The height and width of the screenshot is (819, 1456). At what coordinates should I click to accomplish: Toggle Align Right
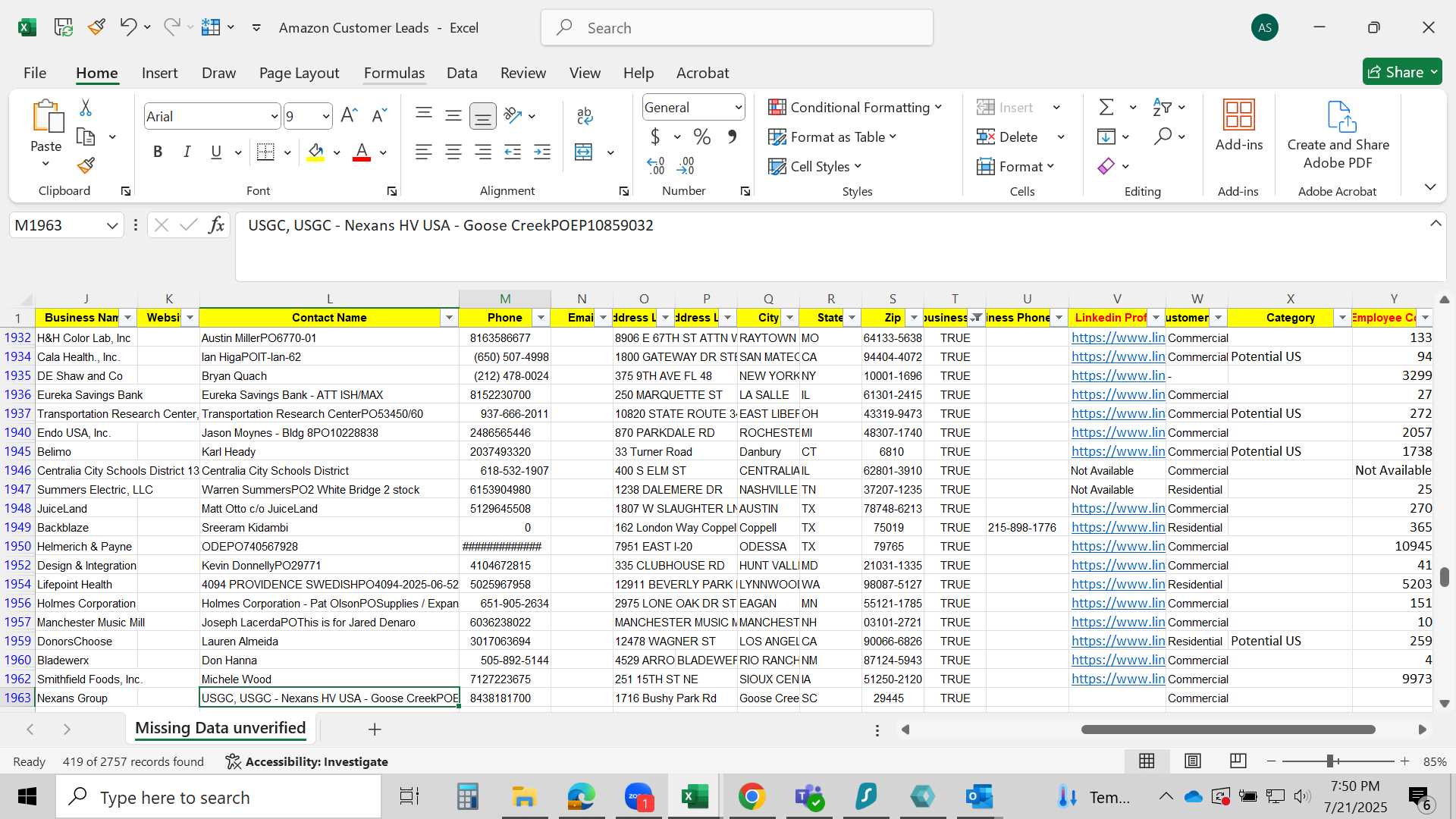click(483, 152)
